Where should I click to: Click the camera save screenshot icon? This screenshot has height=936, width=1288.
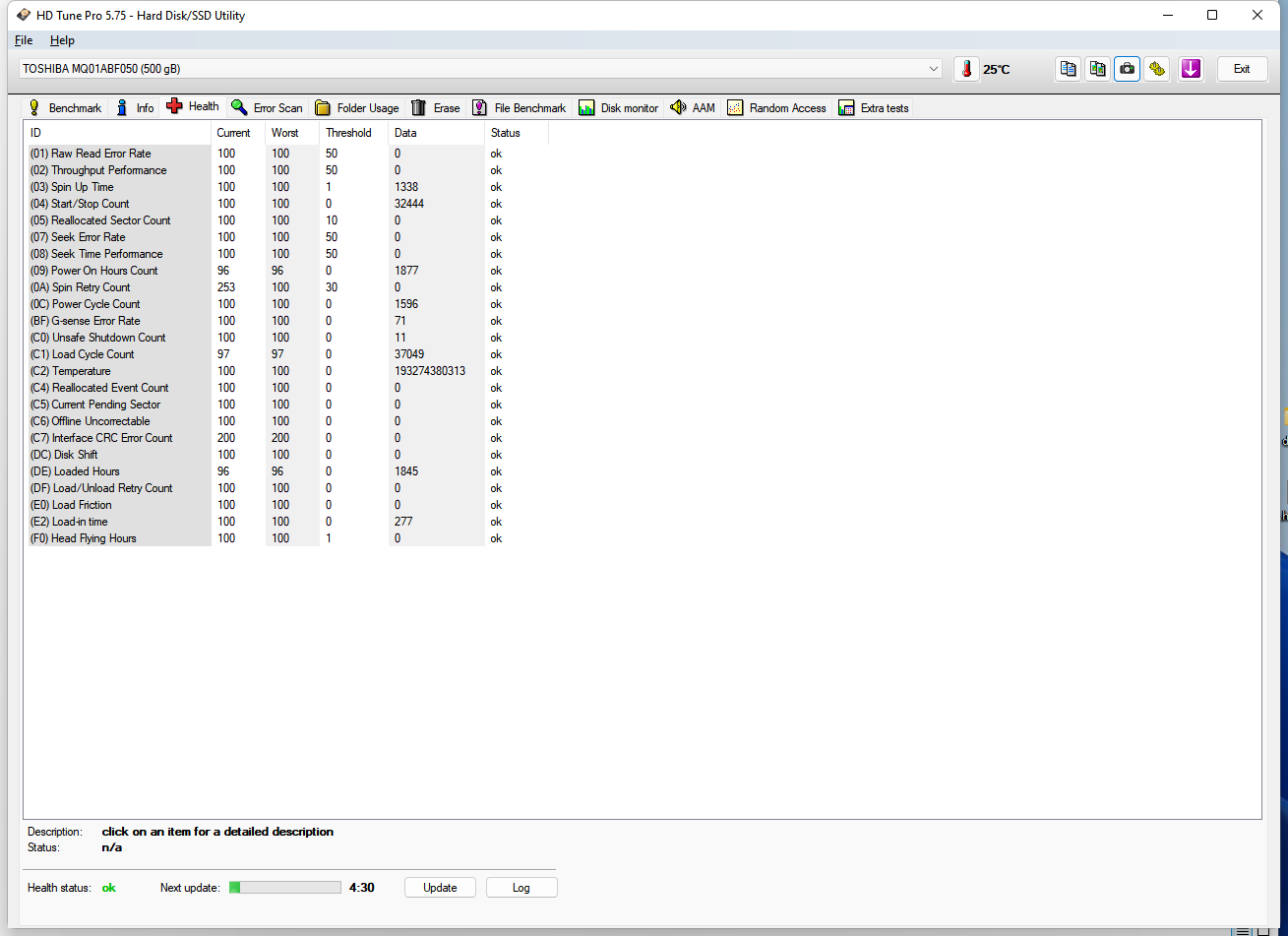pos(1127,69)
